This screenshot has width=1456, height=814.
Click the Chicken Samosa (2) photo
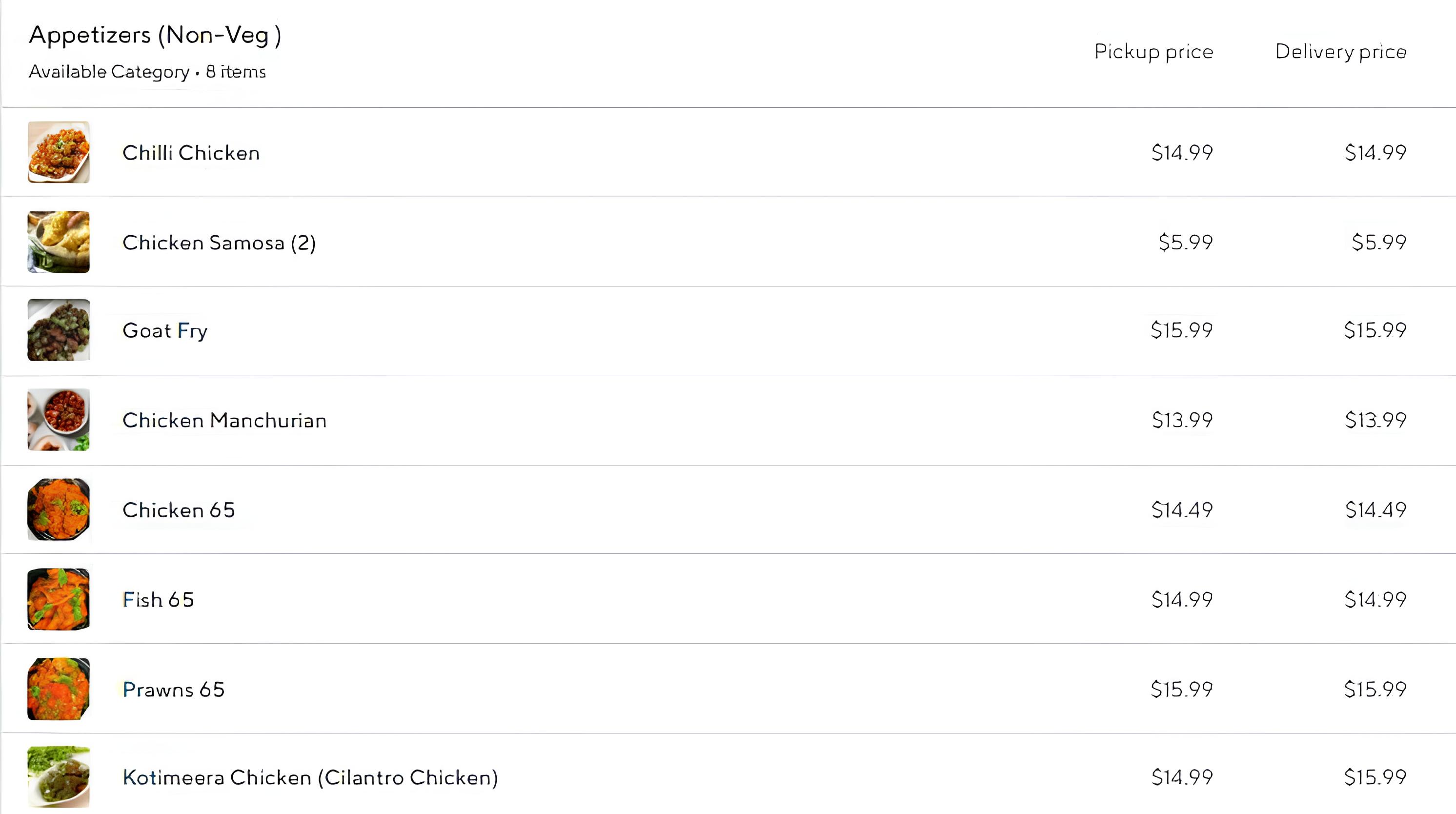click(x=58, y=242)
